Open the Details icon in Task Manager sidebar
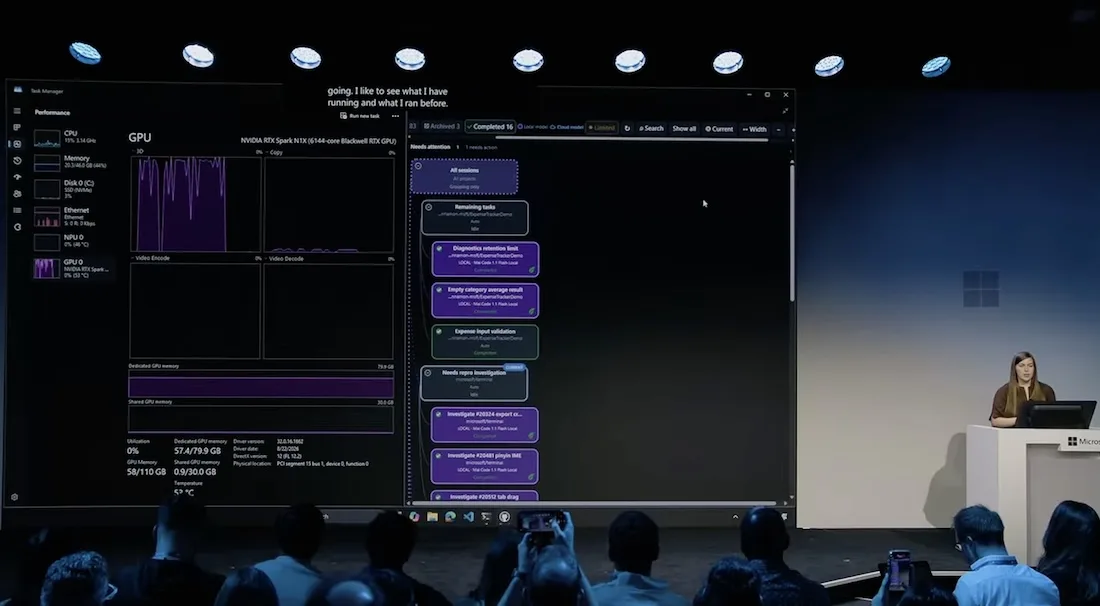The image size is (1100, 606). point(17,210)
